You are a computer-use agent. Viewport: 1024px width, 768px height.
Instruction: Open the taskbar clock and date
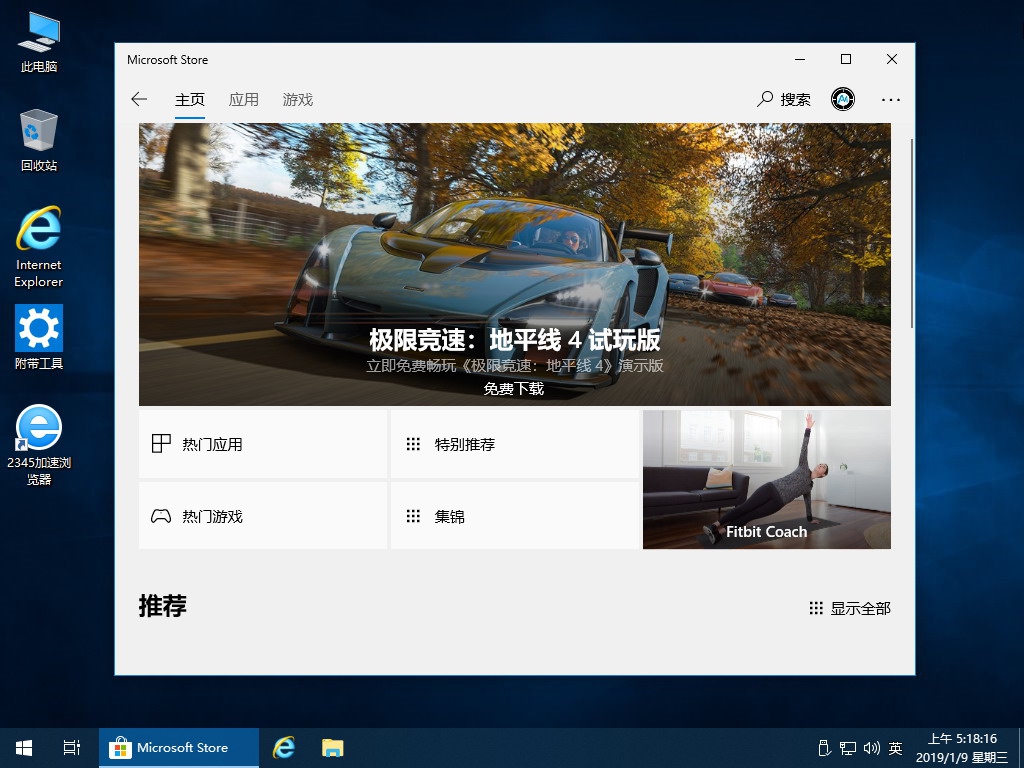(962, 748)
